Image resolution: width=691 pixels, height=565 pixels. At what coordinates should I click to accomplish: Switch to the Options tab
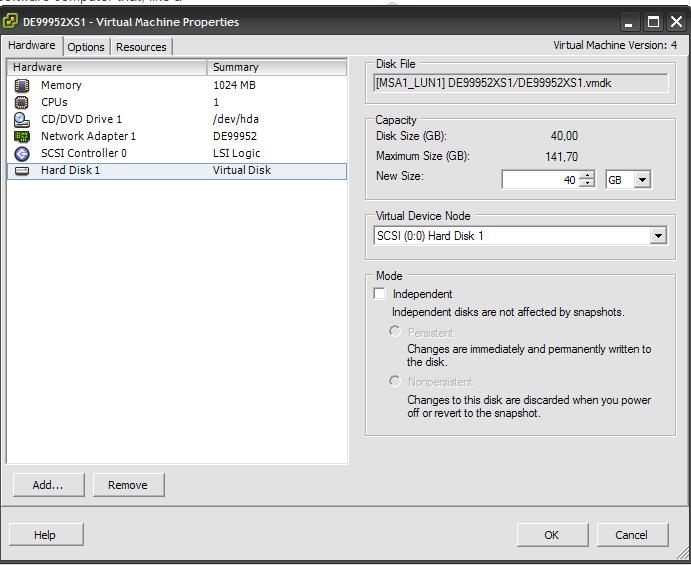86,47
